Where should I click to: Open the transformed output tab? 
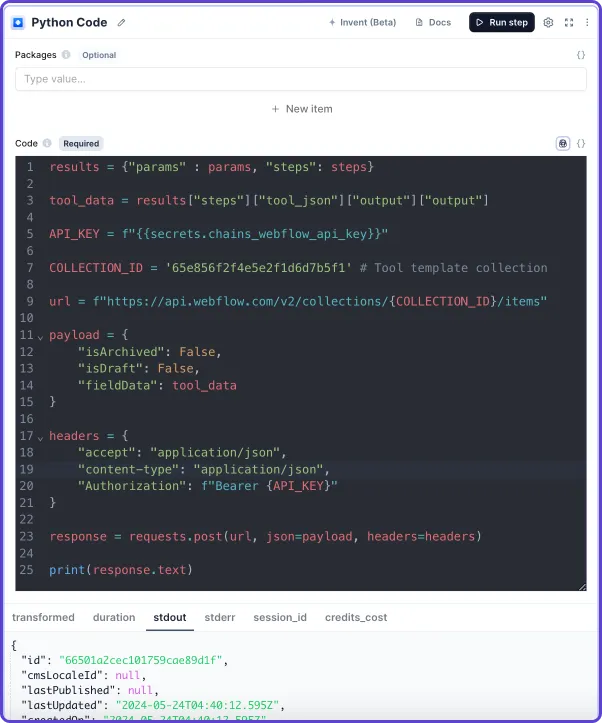pos(43,617)
